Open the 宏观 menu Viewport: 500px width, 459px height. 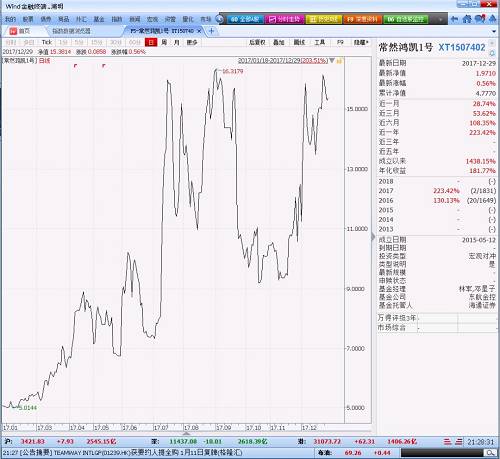pyautogui.click(x=152, y=19)
